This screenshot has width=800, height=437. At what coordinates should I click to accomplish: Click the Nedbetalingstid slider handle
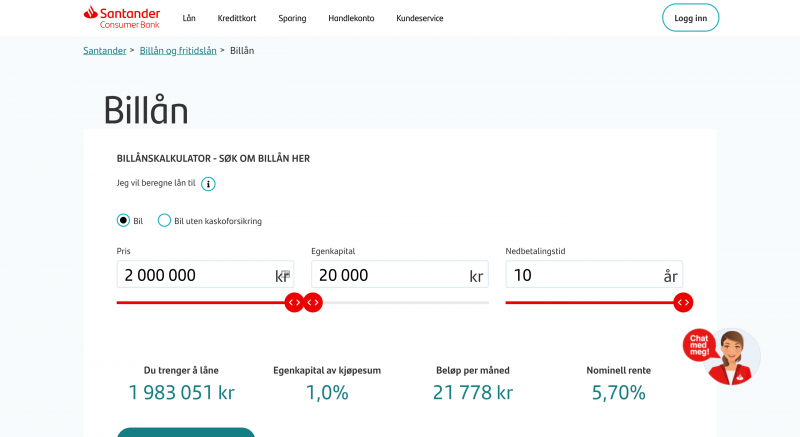(683, 302)
